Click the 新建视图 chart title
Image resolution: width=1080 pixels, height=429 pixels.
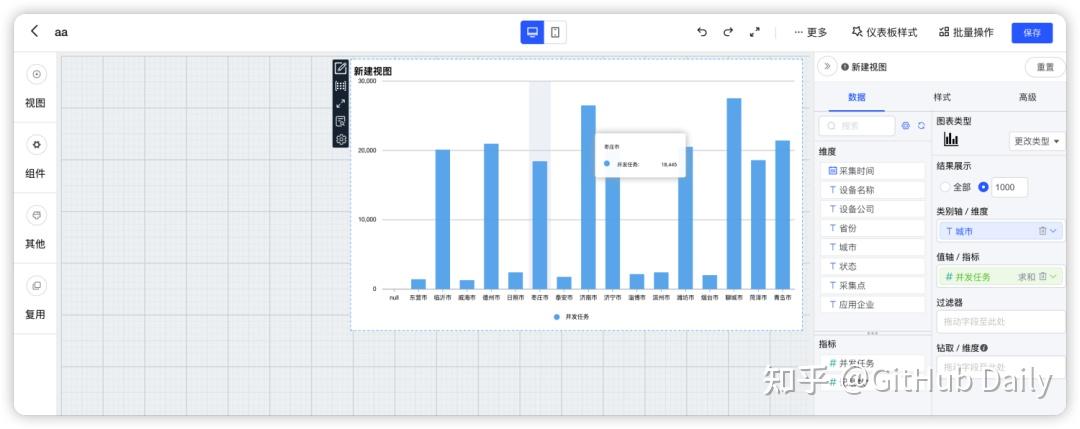click(373, 71)
